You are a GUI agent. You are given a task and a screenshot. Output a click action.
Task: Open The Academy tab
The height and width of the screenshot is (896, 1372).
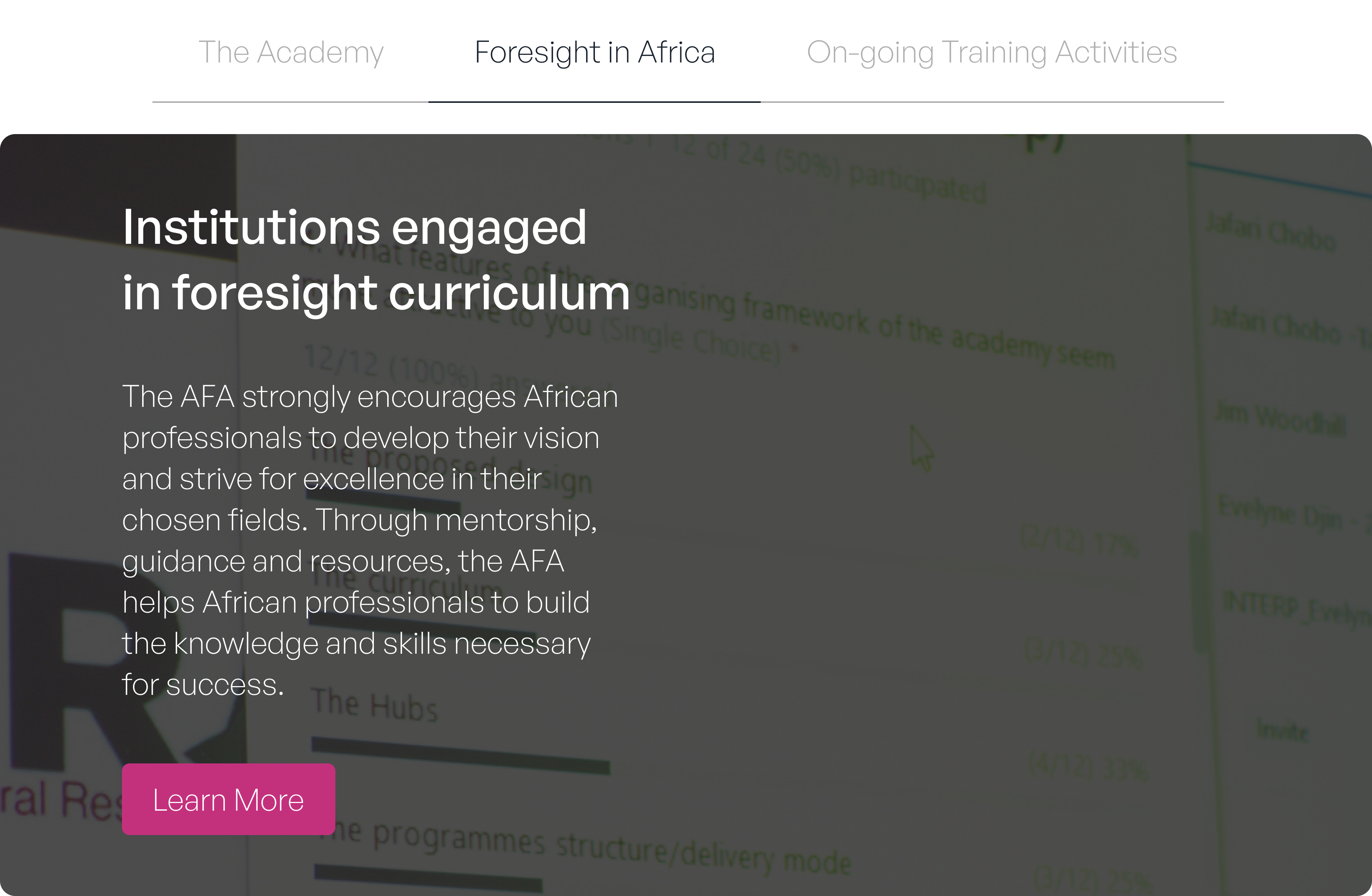click(x=290, y=53)
